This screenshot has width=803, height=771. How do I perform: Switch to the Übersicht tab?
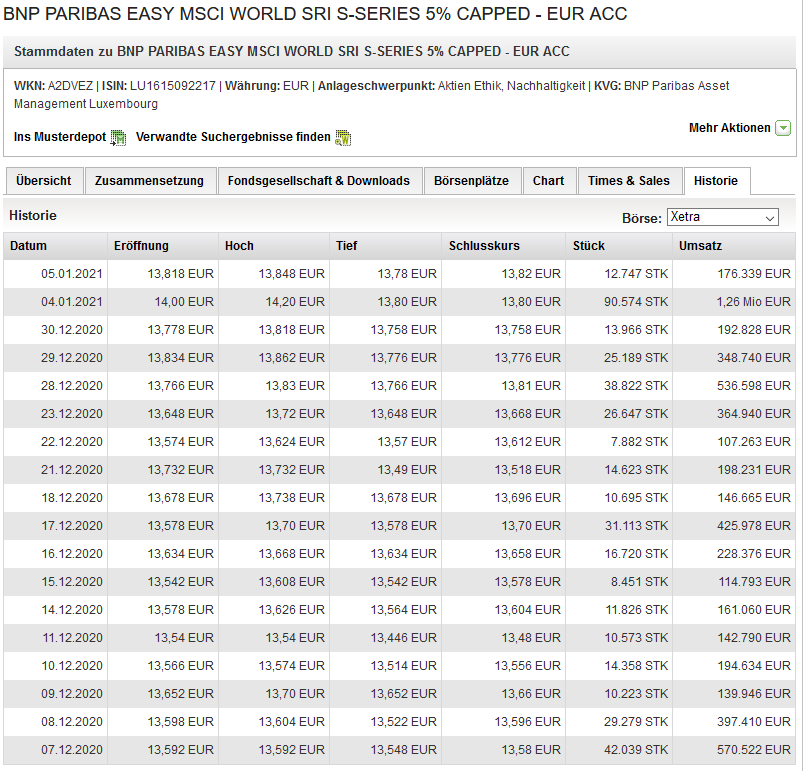(x=44, y=181)
